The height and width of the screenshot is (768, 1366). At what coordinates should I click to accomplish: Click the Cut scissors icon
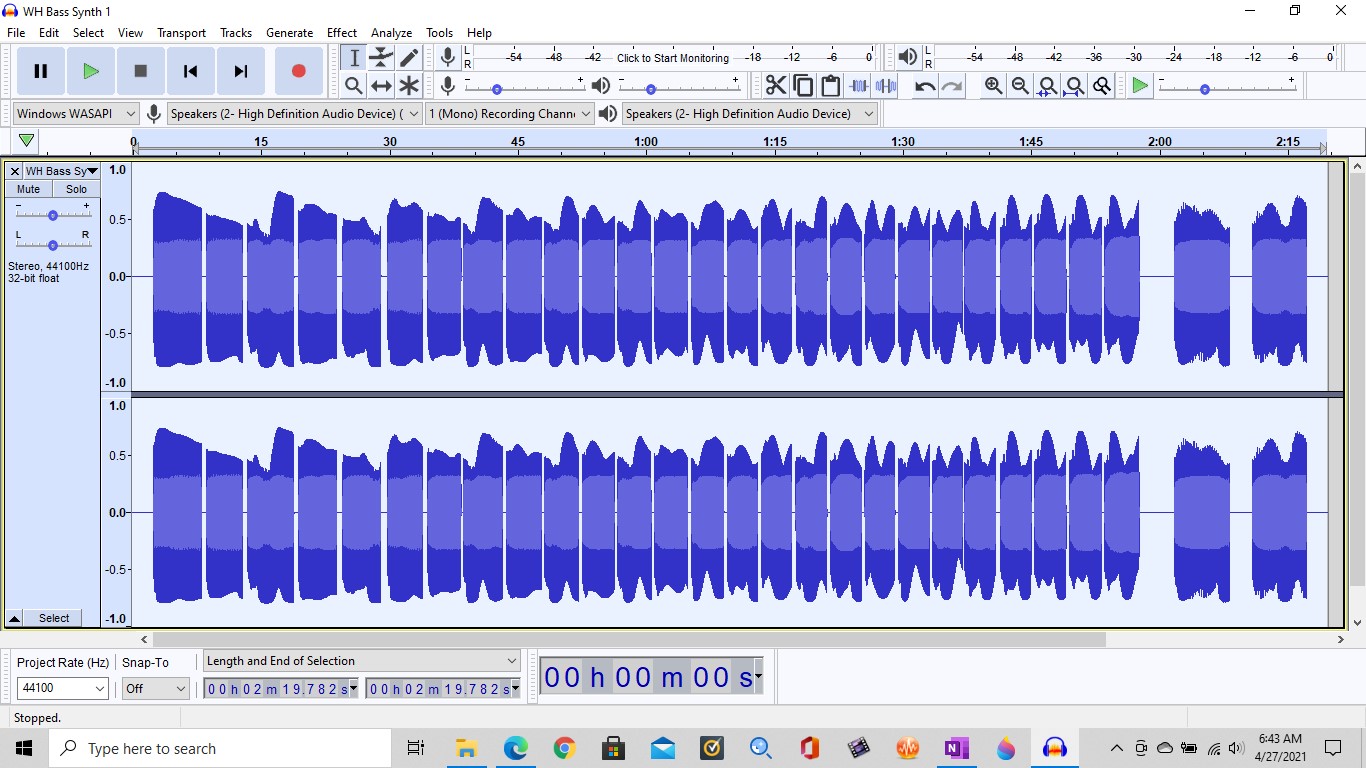776,86
